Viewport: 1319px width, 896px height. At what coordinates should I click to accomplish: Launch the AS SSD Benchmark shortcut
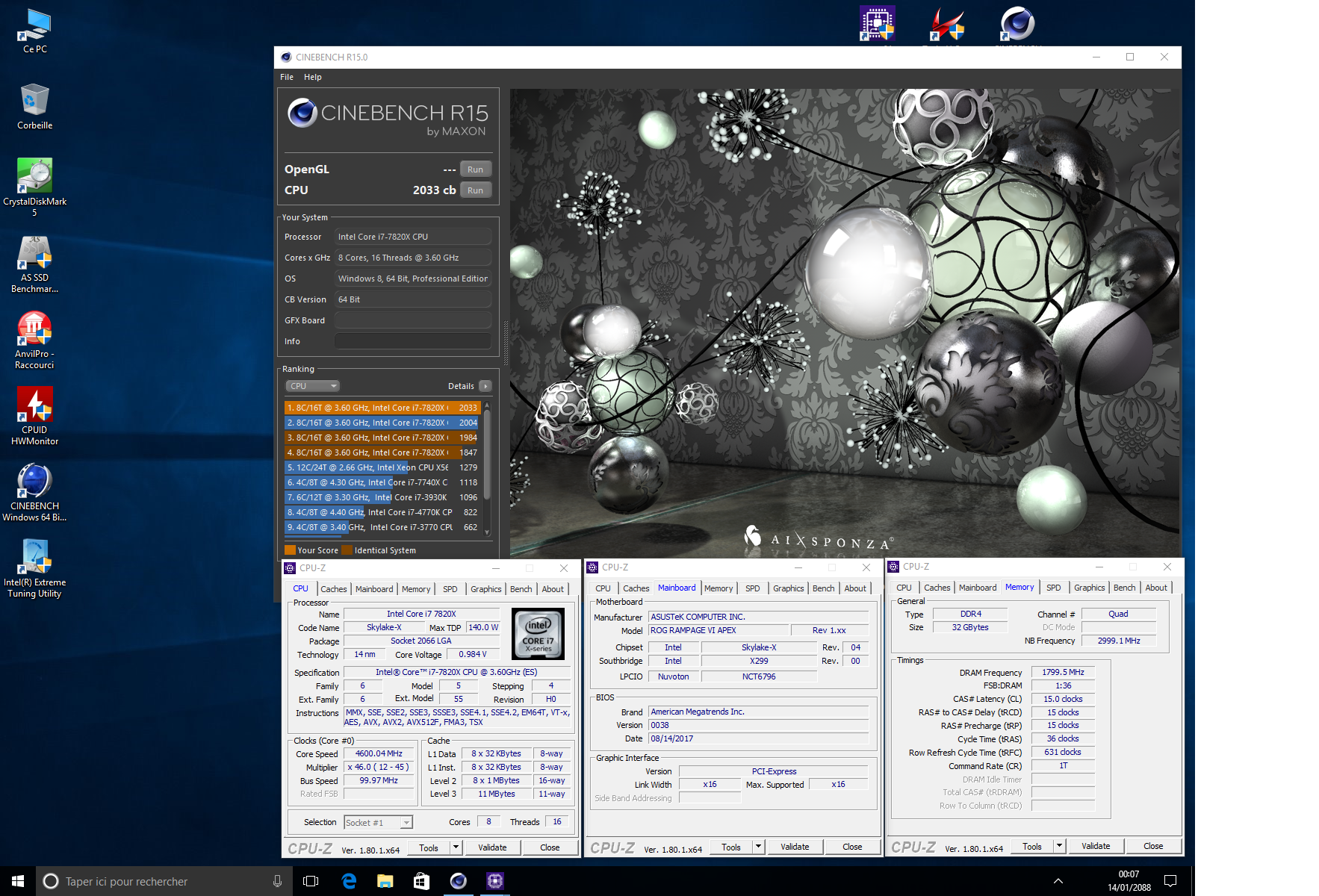pos(34,264)
